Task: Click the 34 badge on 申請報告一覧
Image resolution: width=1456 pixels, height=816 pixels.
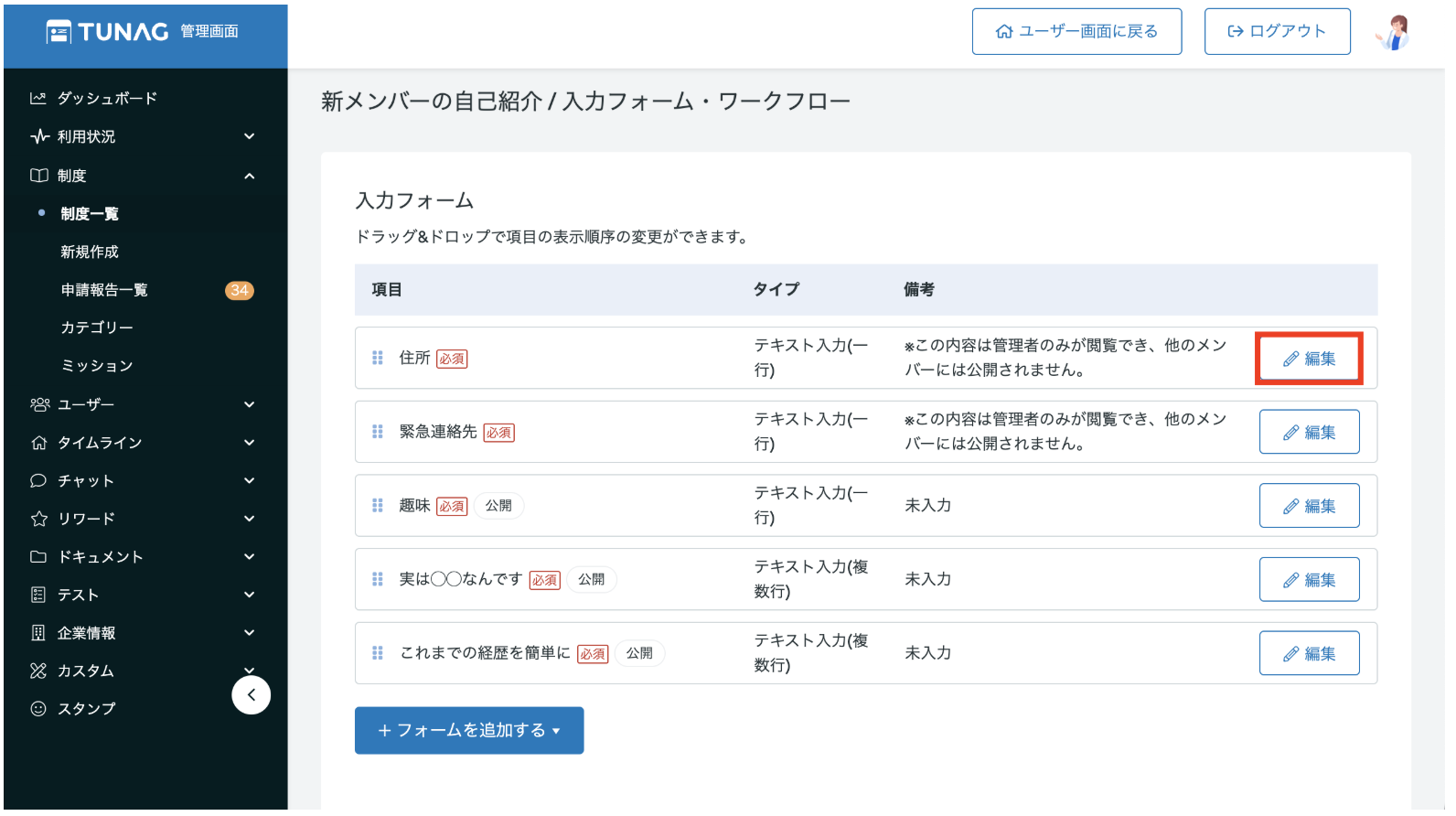Action: tap(240, 290)
